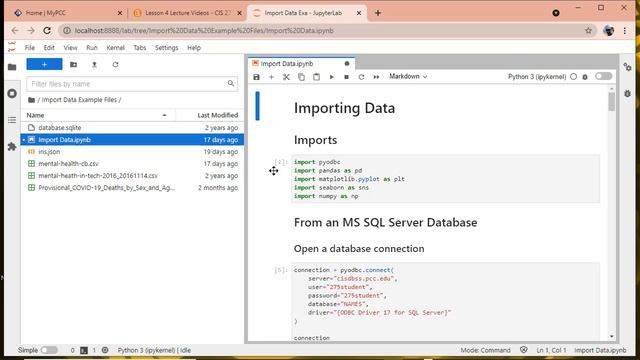Viewport: 640px width, 360px height.
Task: Click the Upload Files icon
Action: 94,64
